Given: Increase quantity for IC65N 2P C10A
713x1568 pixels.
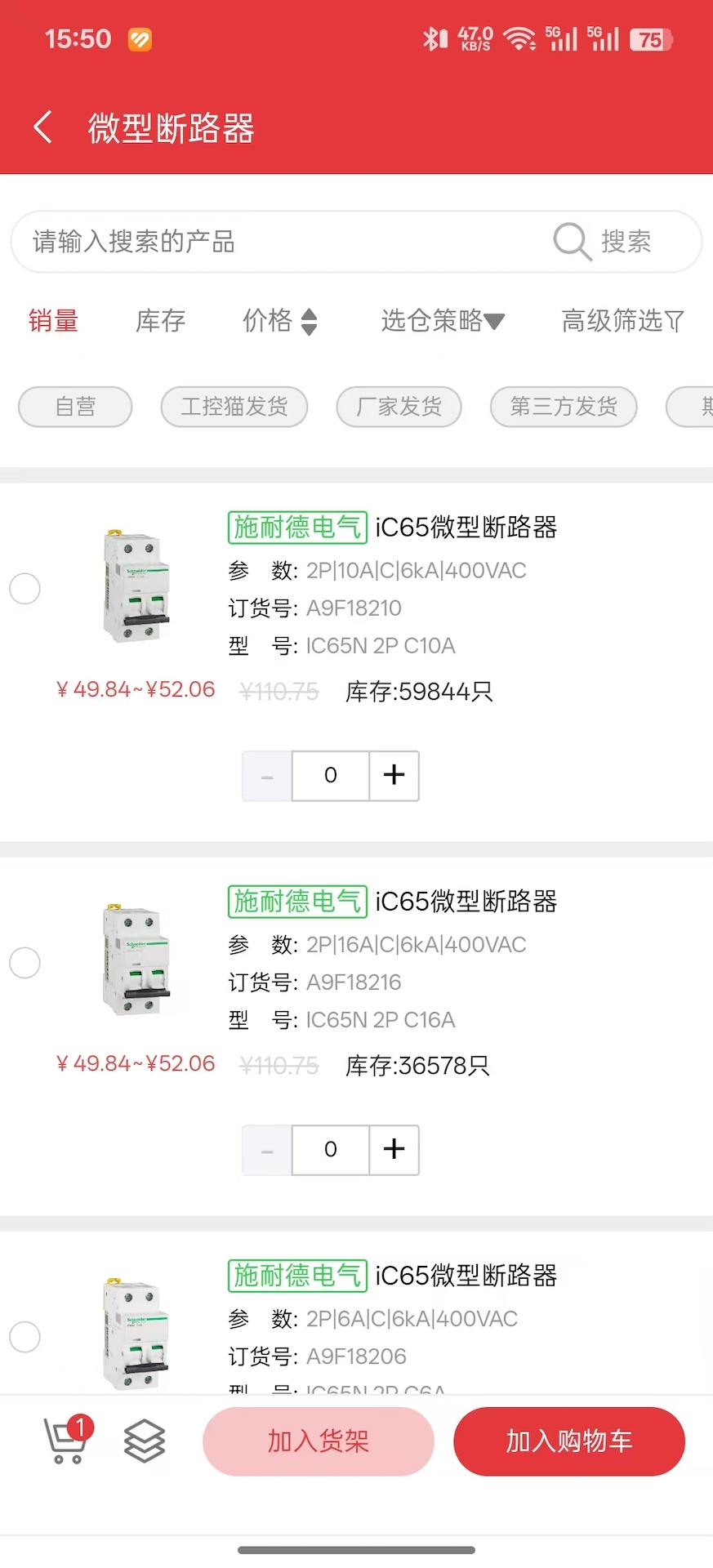Looking at the screenshot, I should [394, 775].
